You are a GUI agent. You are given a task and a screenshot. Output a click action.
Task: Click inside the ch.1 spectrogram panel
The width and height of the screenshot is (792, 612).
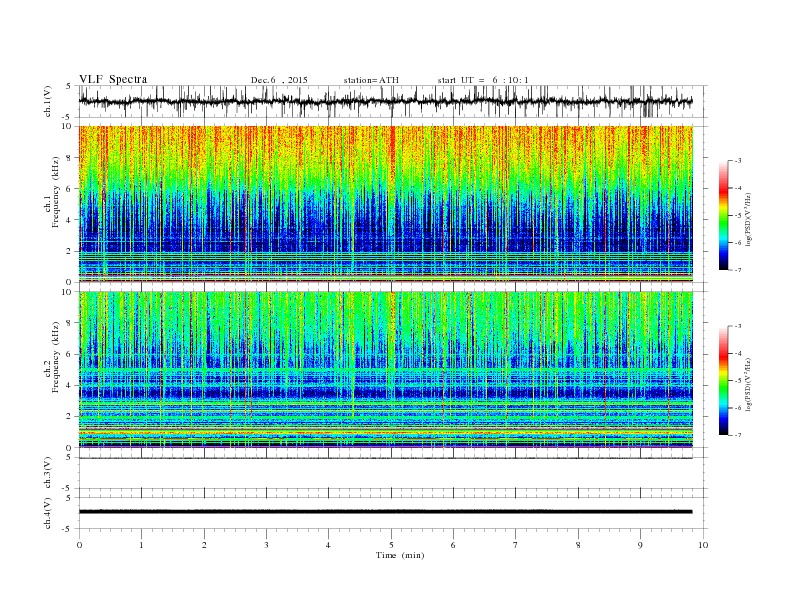[x=385, y=204]
